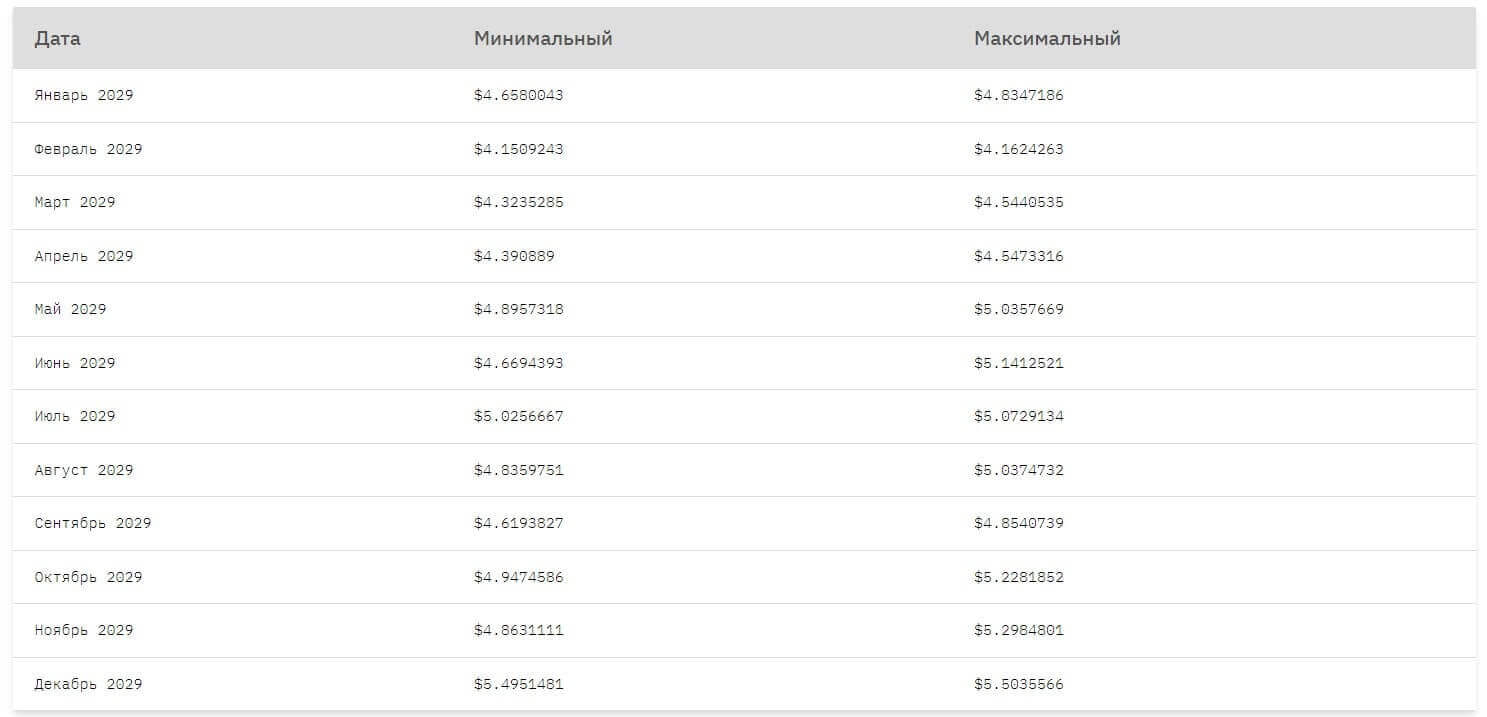Click maximum value $5.0729134

click(1018, 416)
